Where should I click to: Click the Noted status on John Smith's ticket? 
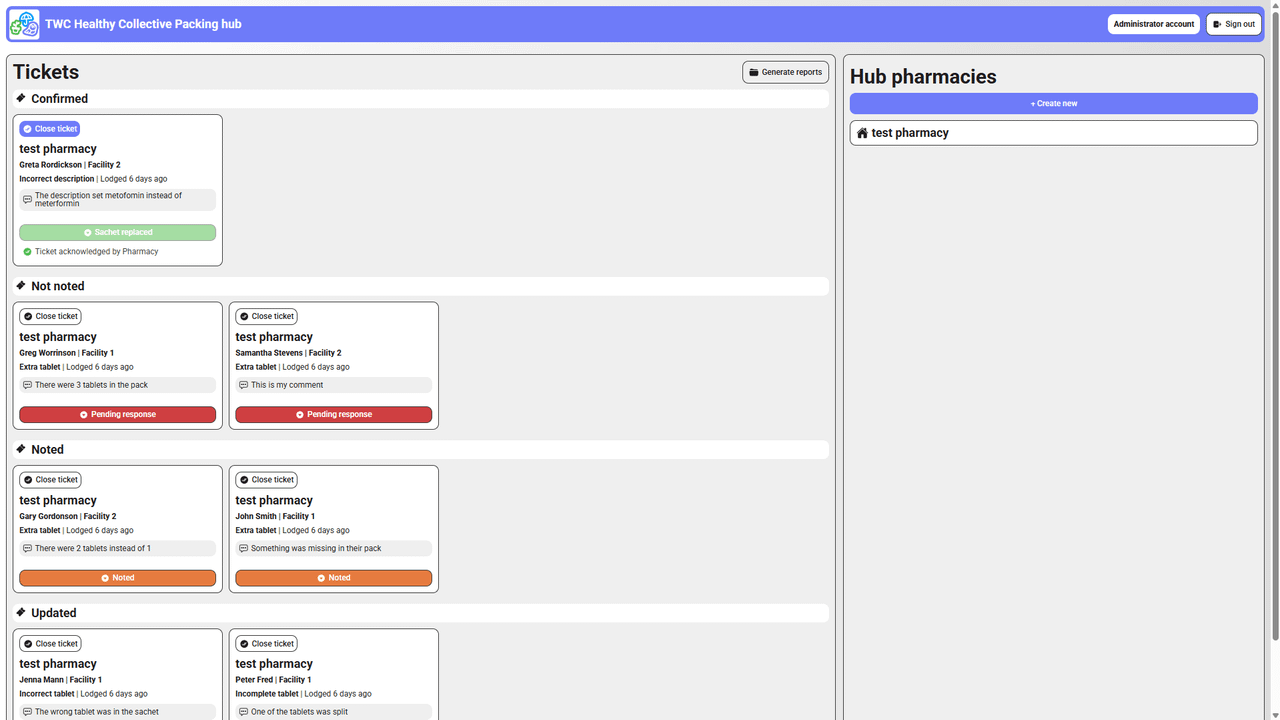[x=334, y=578]
